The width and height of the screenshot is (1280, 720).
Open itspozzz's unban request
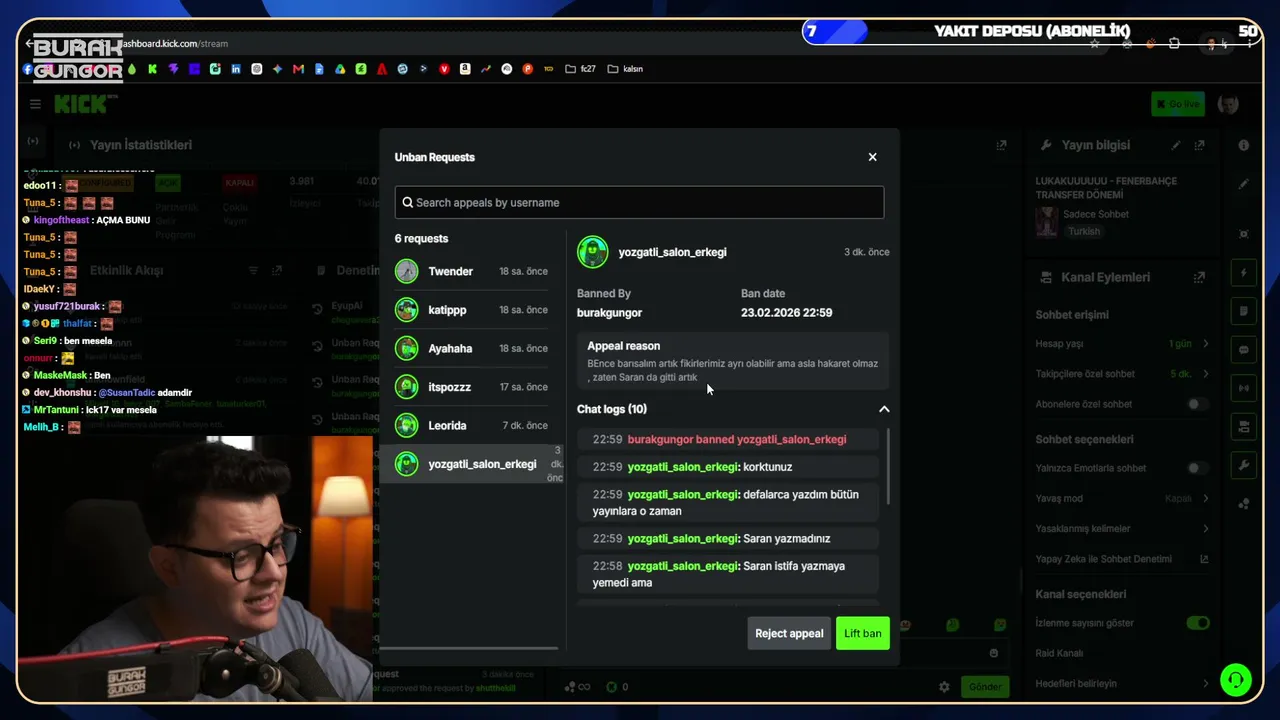pyautogui.click(x=471, y=387)
